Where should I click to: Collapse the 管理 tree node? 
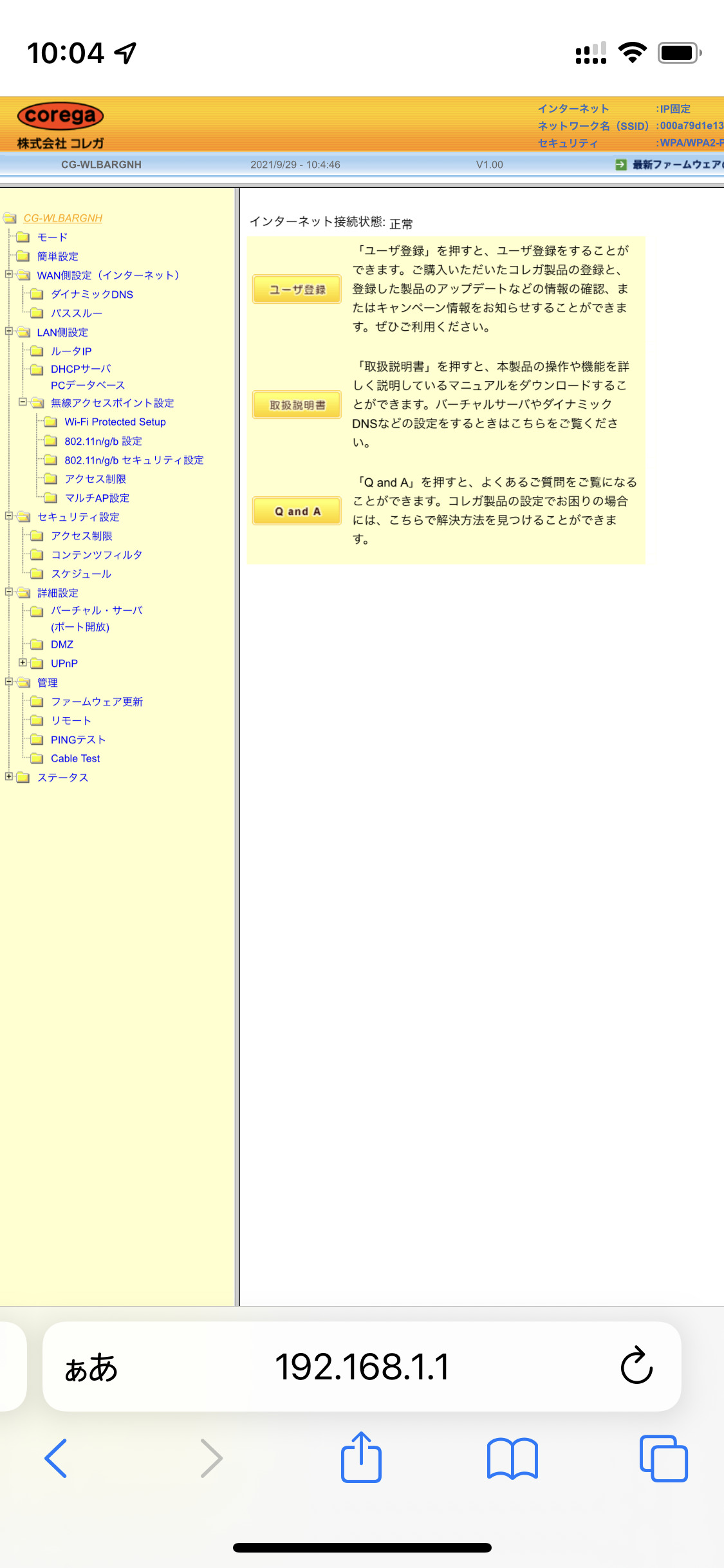[x=9, y=682]
